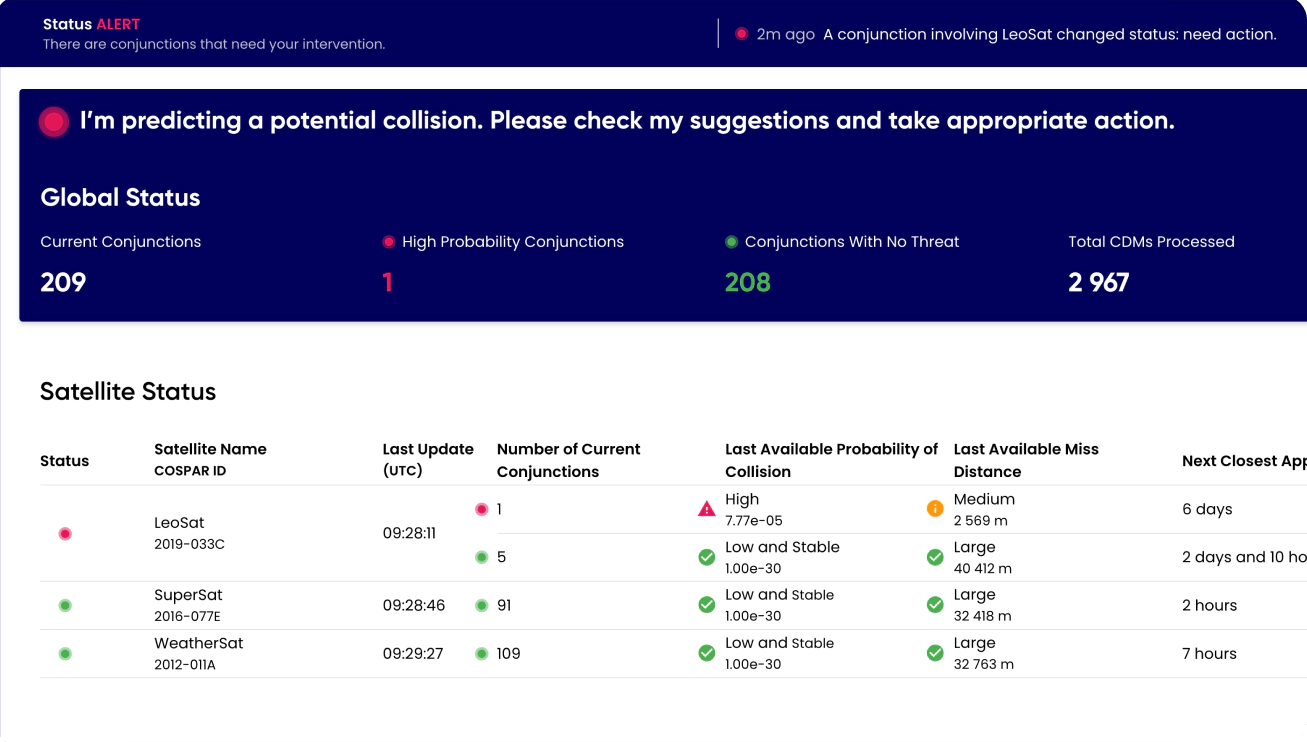The height and width of the screenshot is (742, 1307).
Task: Click the red status dot for LeoSat
Action: click(65, 534)
